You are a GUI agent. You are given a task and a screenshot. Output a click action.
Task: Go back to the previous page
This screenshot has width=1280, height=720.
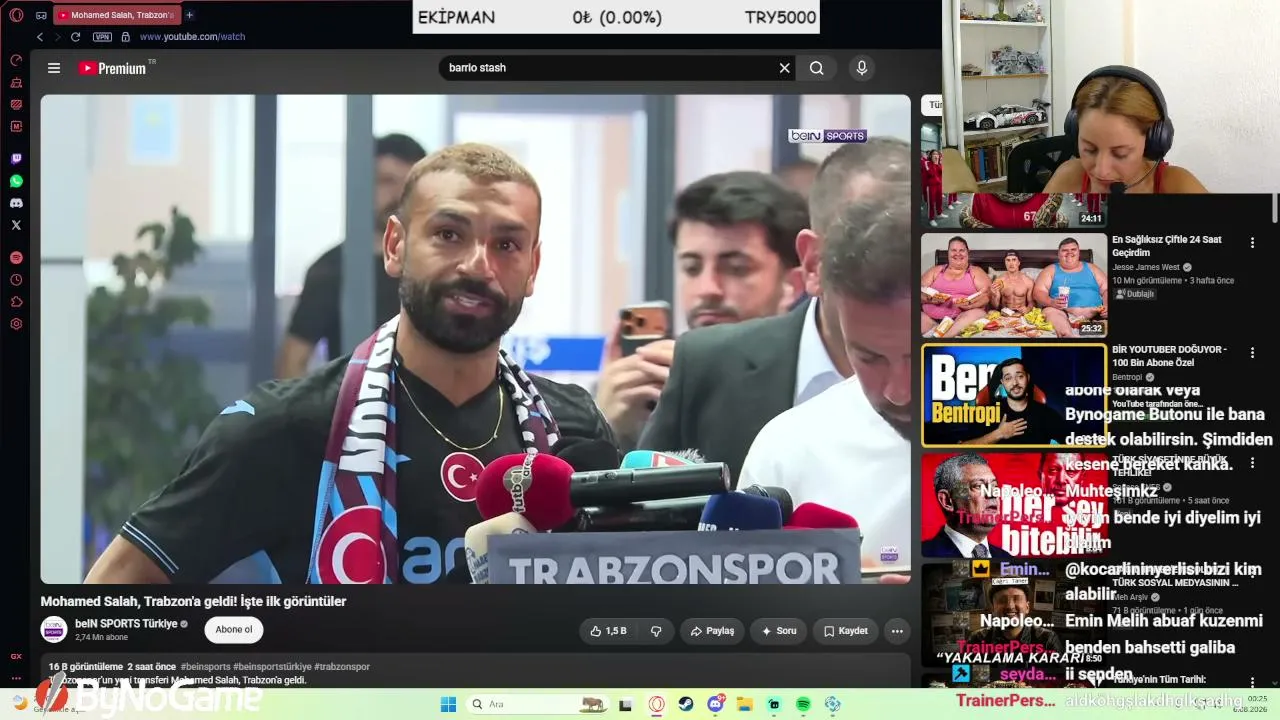[40, 37]
